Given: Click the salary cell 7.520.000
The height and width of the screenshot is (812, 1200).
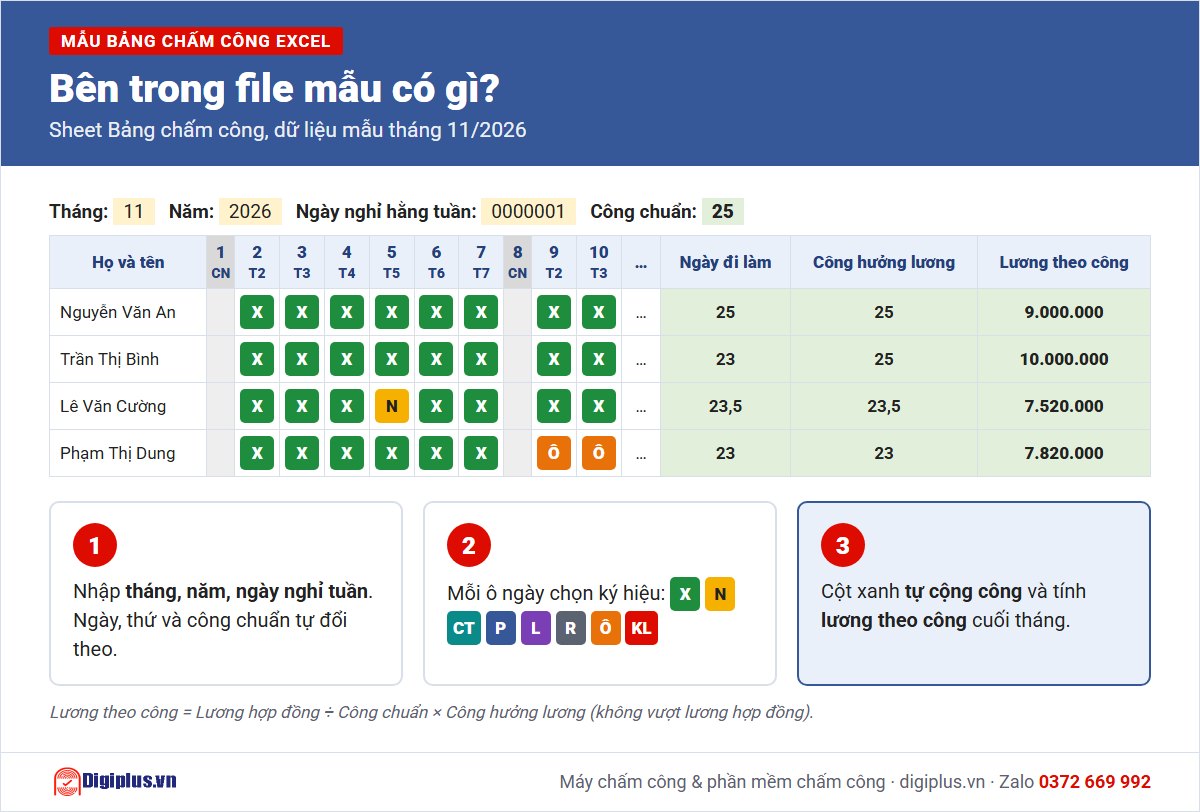Looking at the screenshot, I should click(x=1064, y=406).
